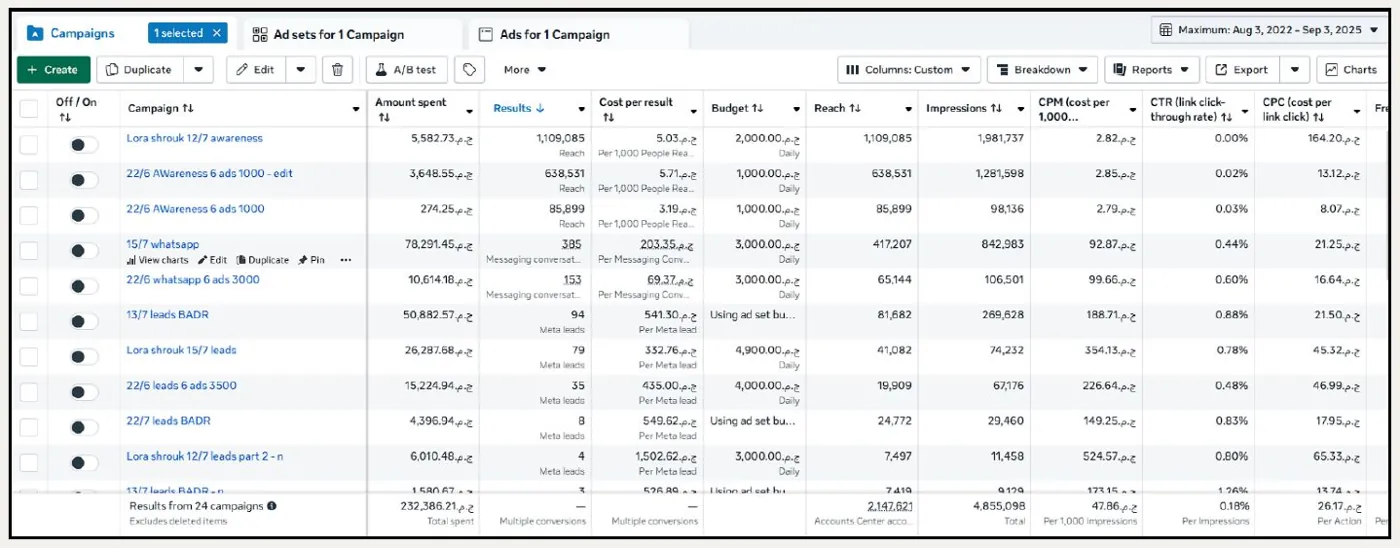Open the Reports dropdown
This screenshot has height=548, width=1400.
[x=1152, y=70]
